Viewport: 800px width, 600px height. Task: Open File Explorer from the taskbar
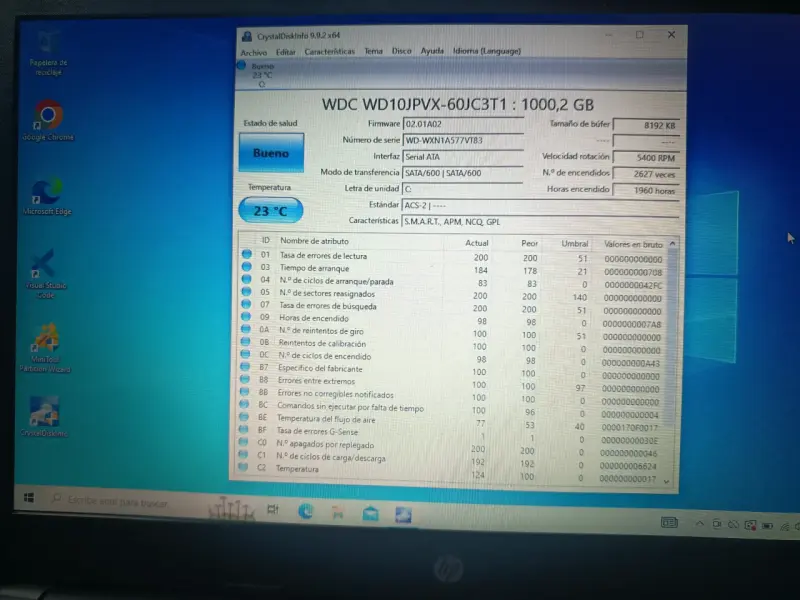click(x=338, y=513)
